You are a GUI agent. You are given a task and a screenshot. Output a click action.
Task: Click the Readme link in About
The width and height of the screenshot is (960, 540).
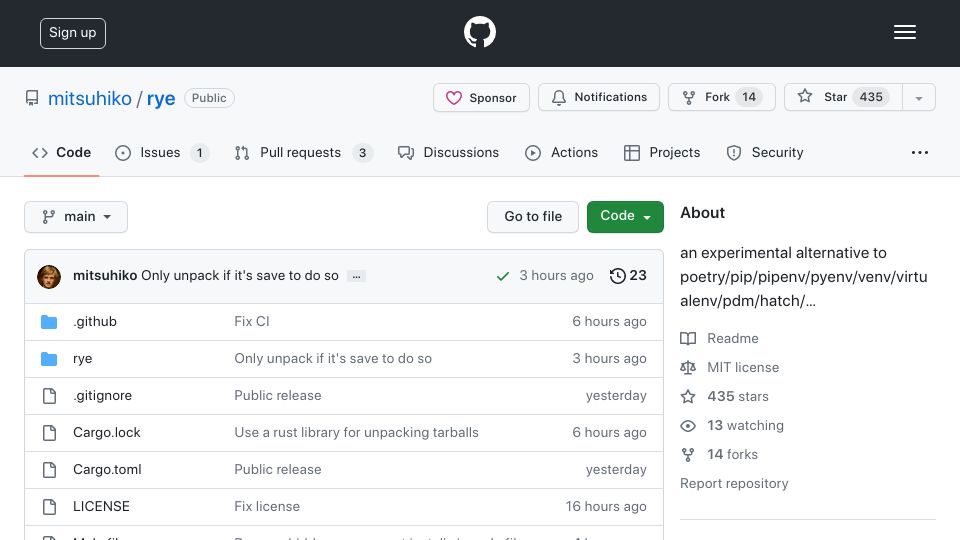tap(732, 339)
